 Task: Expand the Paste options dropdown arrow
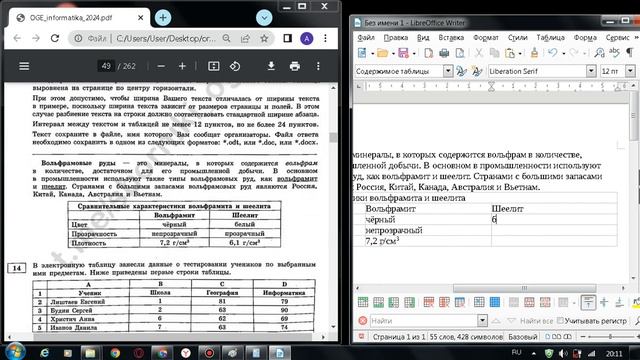tap(520, 53)
